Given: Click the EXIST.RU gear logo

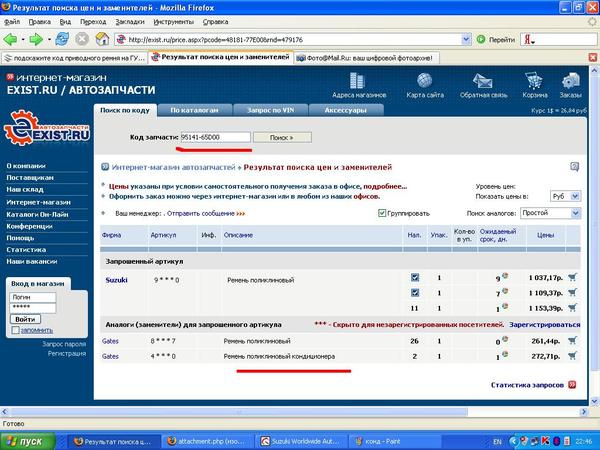Looking at the screenshot, I should tap(47, 128).
